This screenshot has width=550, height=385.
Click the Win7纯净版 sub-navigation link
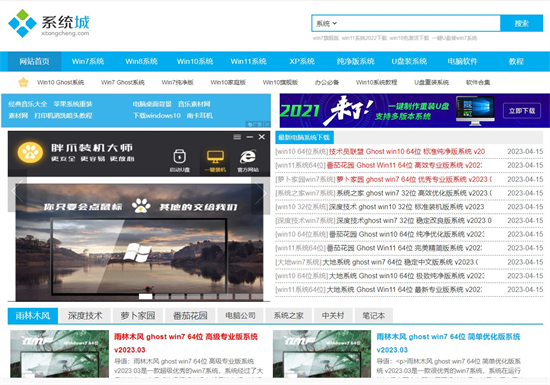(x=177, y=82)
